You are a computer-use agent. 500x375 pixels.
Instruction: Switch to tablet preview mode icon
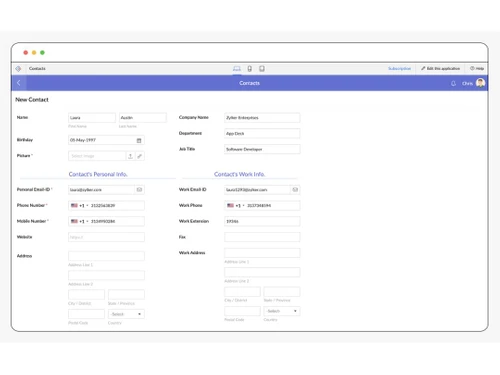(x=262, y=69)
